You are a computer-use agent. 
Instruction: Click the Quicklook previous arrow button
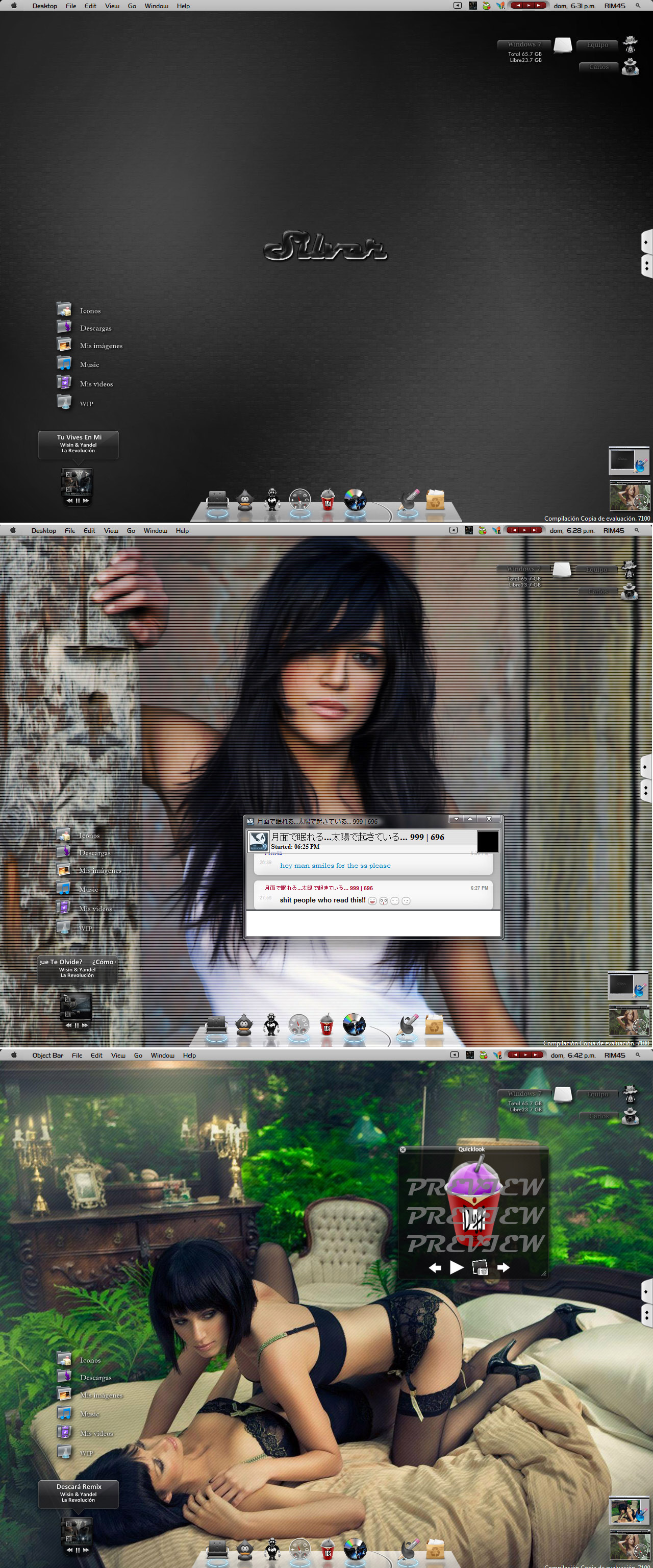435,1267
